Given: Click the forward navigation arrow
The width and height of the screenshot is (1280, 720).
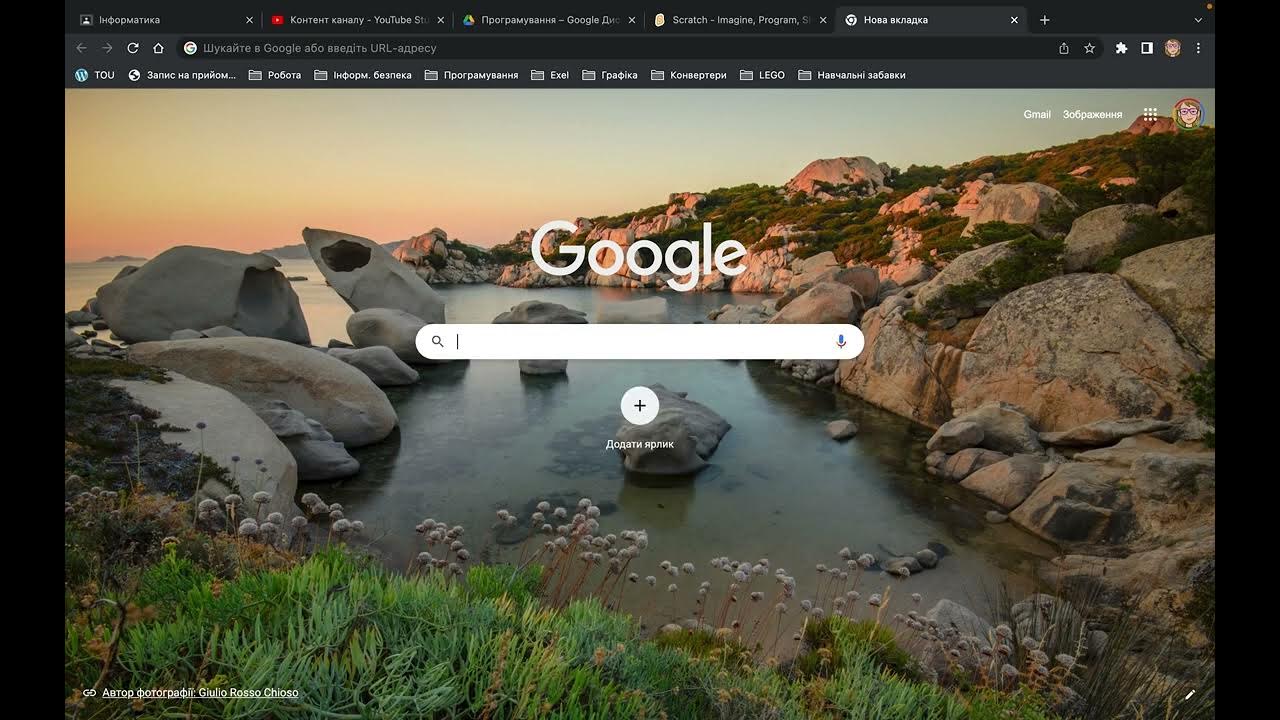Looking at the screenshot, I should (107, 48).
